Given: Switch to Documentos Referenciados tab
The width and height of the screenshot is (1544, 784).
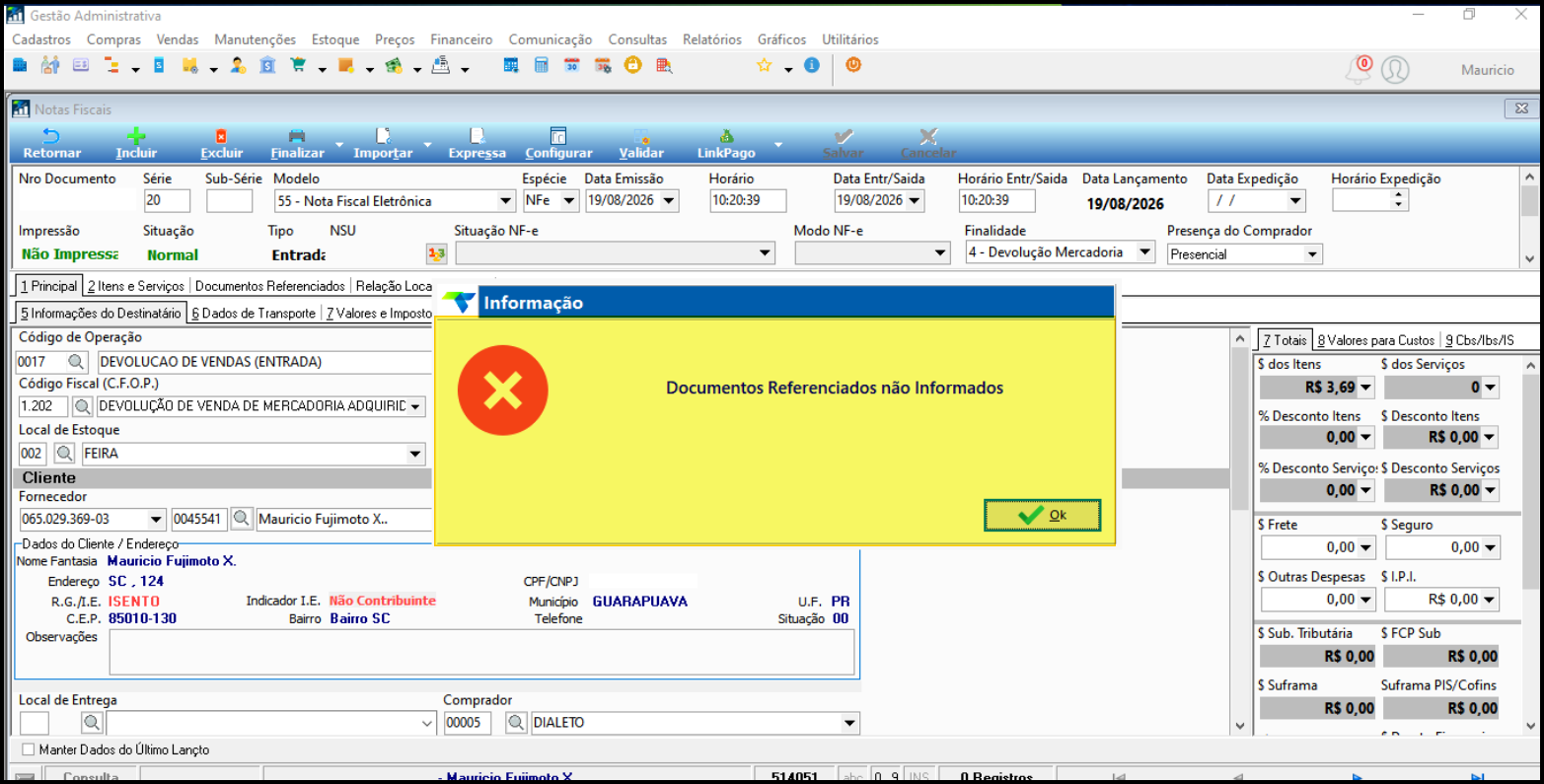Looking at the screenshot, I should (270, 286).
